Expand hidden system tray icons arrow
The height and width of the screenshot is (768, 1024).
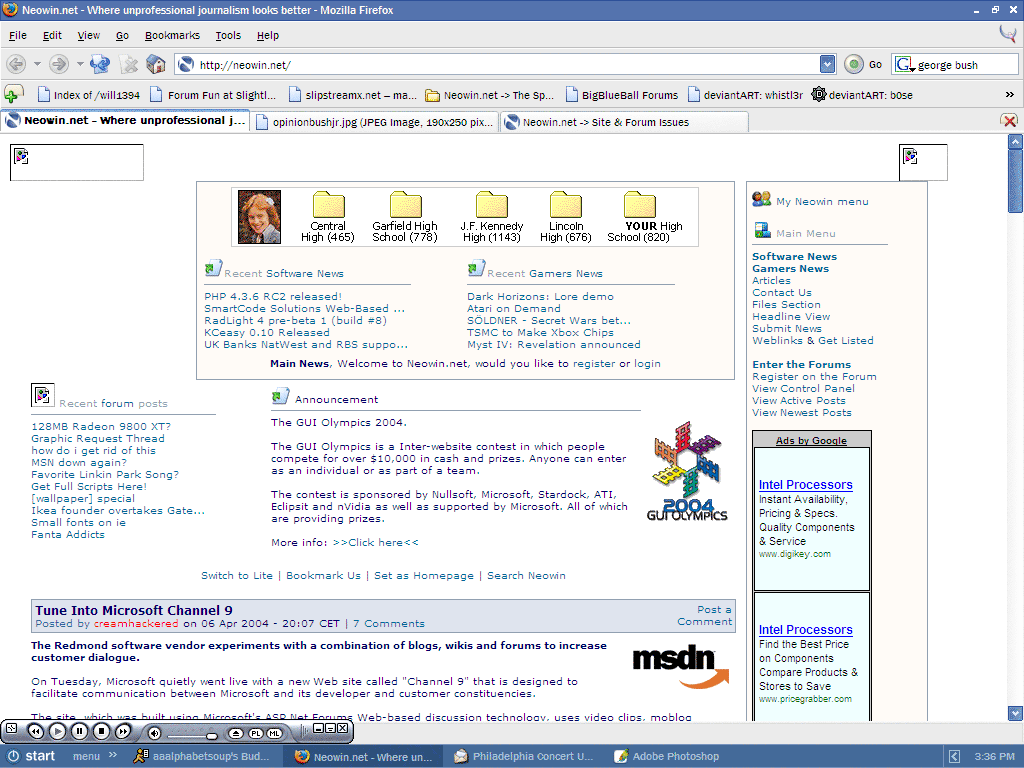pos(954,756)
